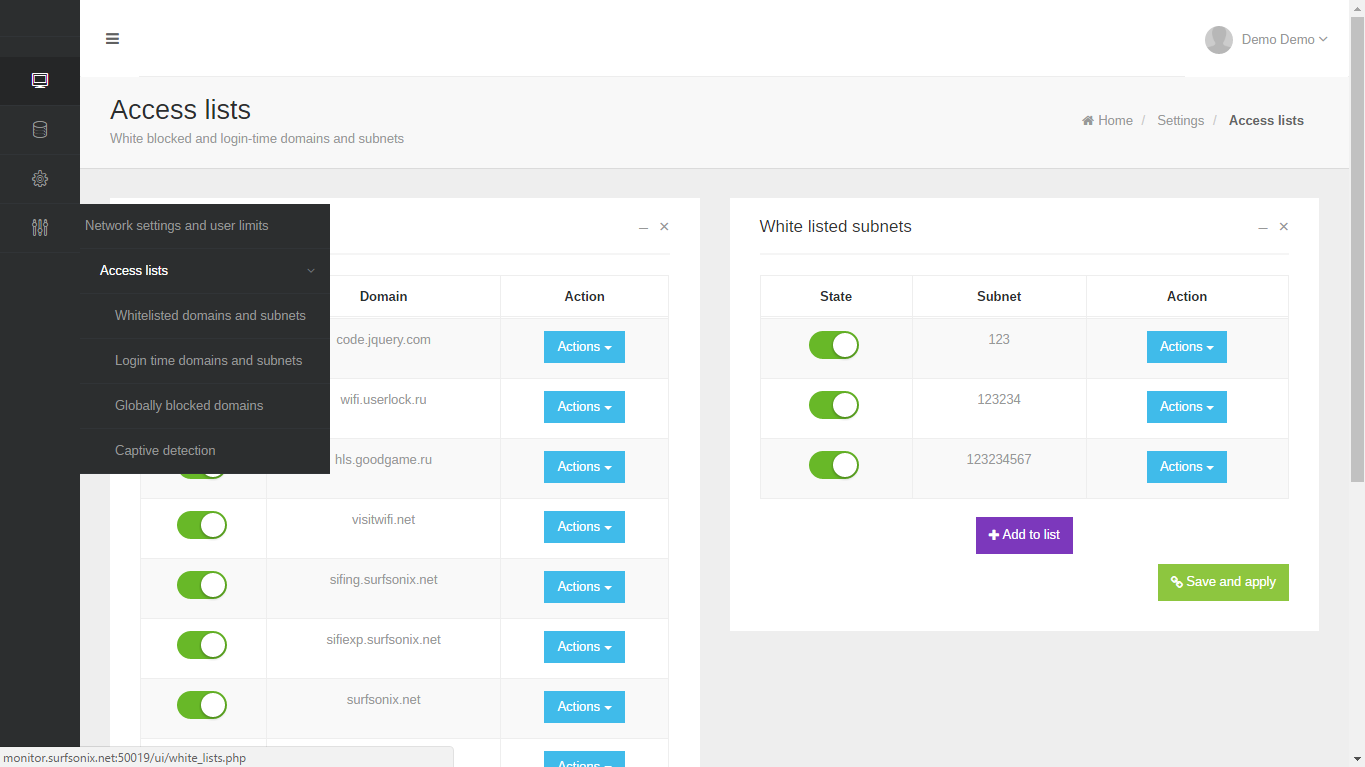Click the sifiexp.surfsonix.net domain text

[383, 640]
